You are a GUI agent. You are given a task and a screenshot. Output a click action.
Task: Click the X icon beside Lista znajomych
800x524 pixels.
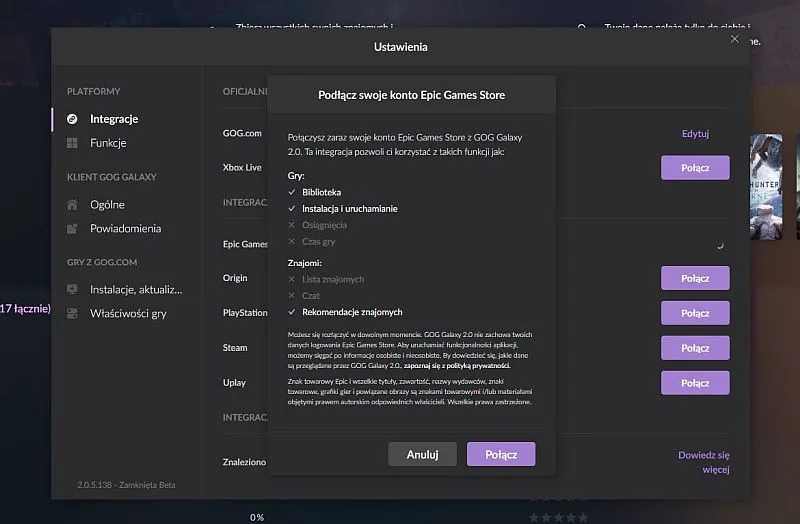pos(292,279)
